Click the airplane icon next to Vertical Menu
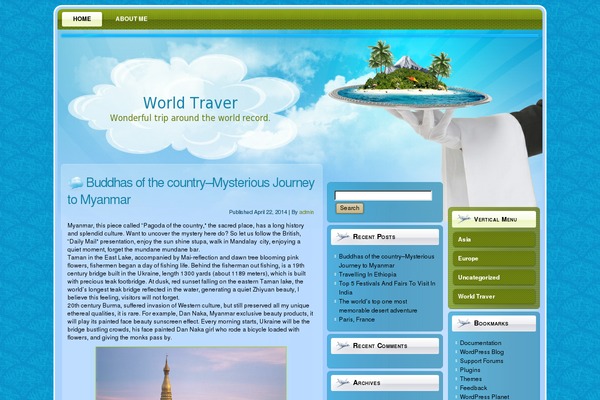 [x=463, y=219]
